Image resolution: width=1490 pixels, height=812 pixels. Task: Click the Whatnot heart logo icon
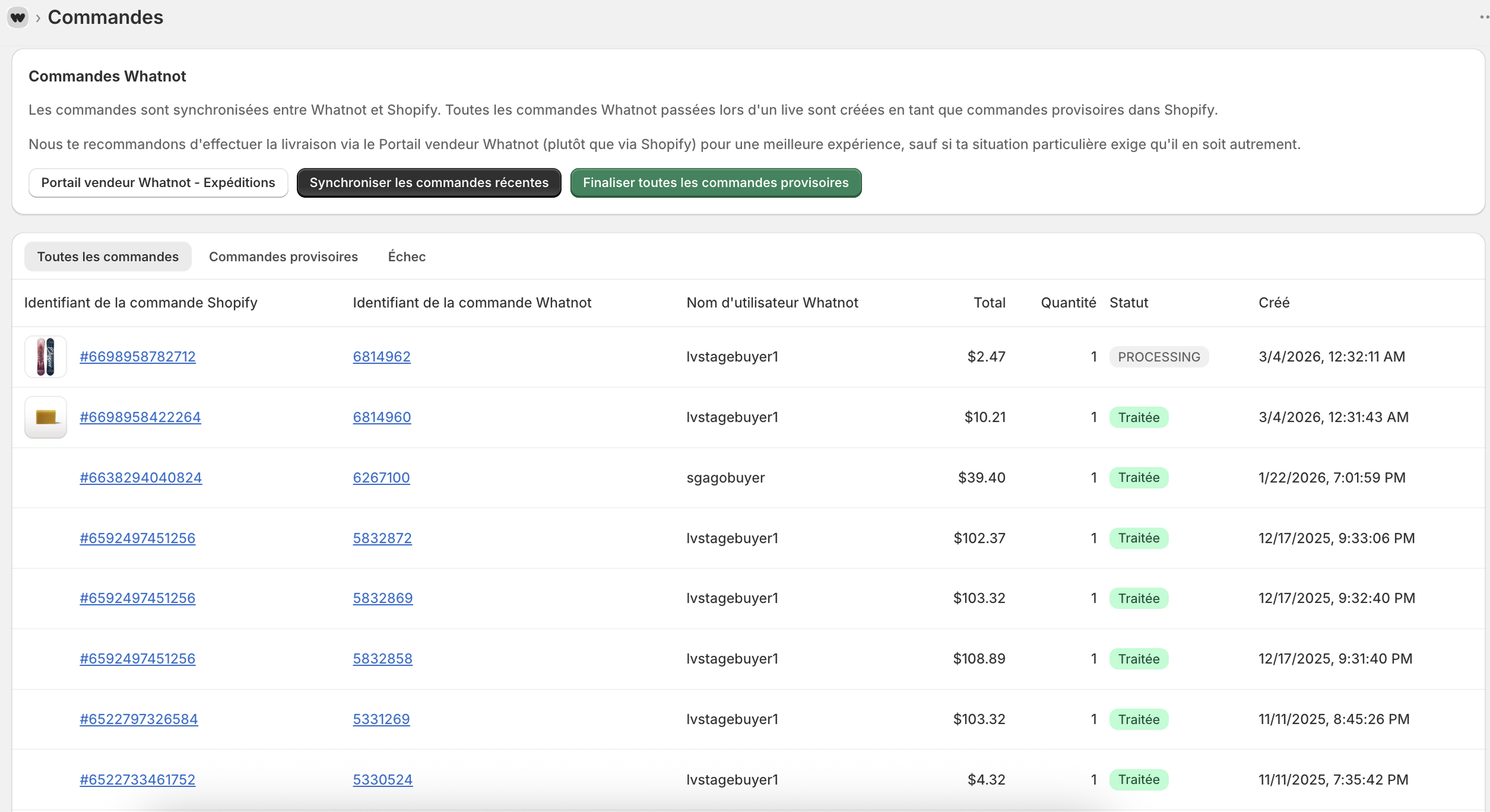click(x=18, y=17)
